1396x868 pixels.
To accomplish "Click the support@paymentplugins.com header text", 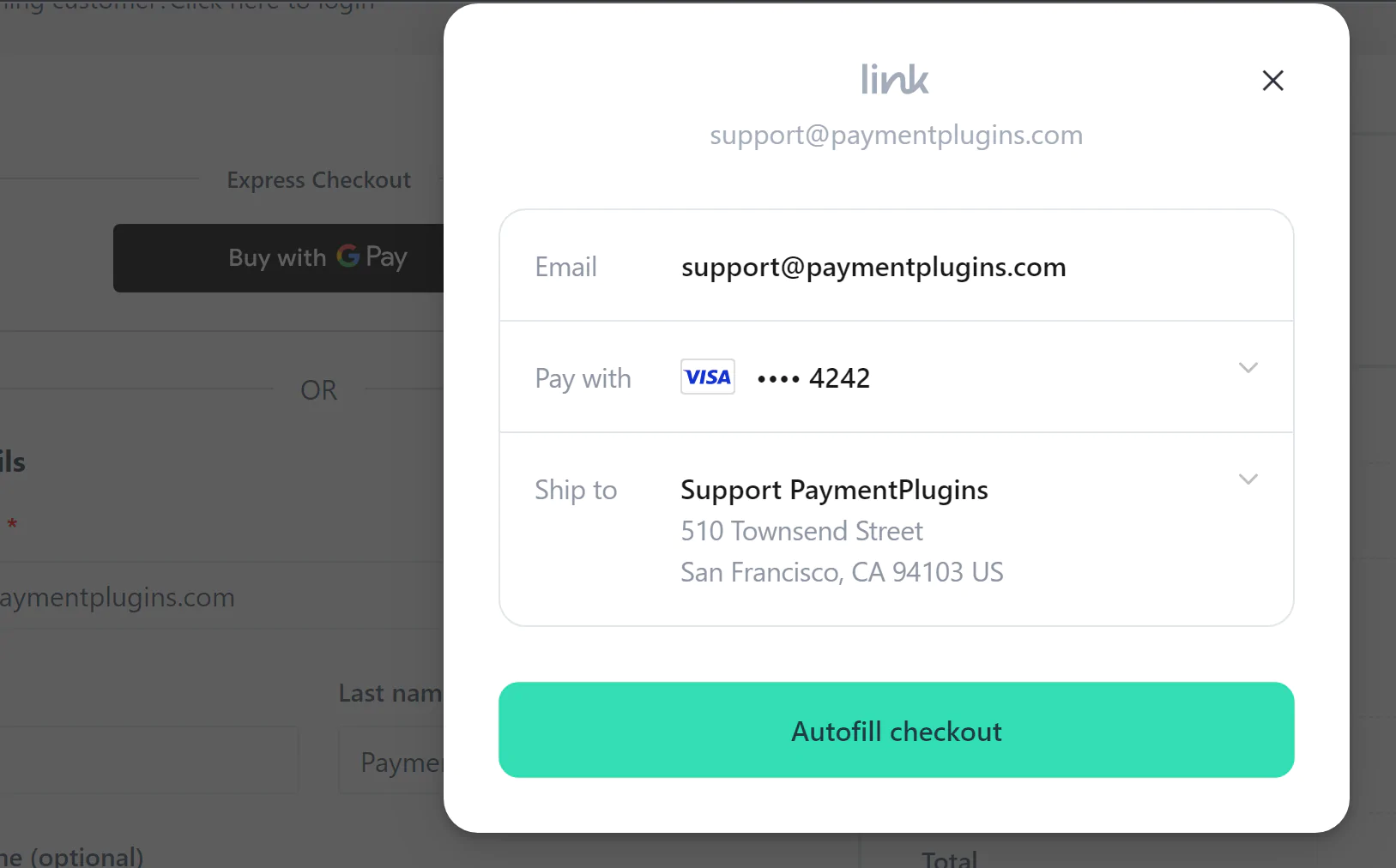I will tap(897, 135).
